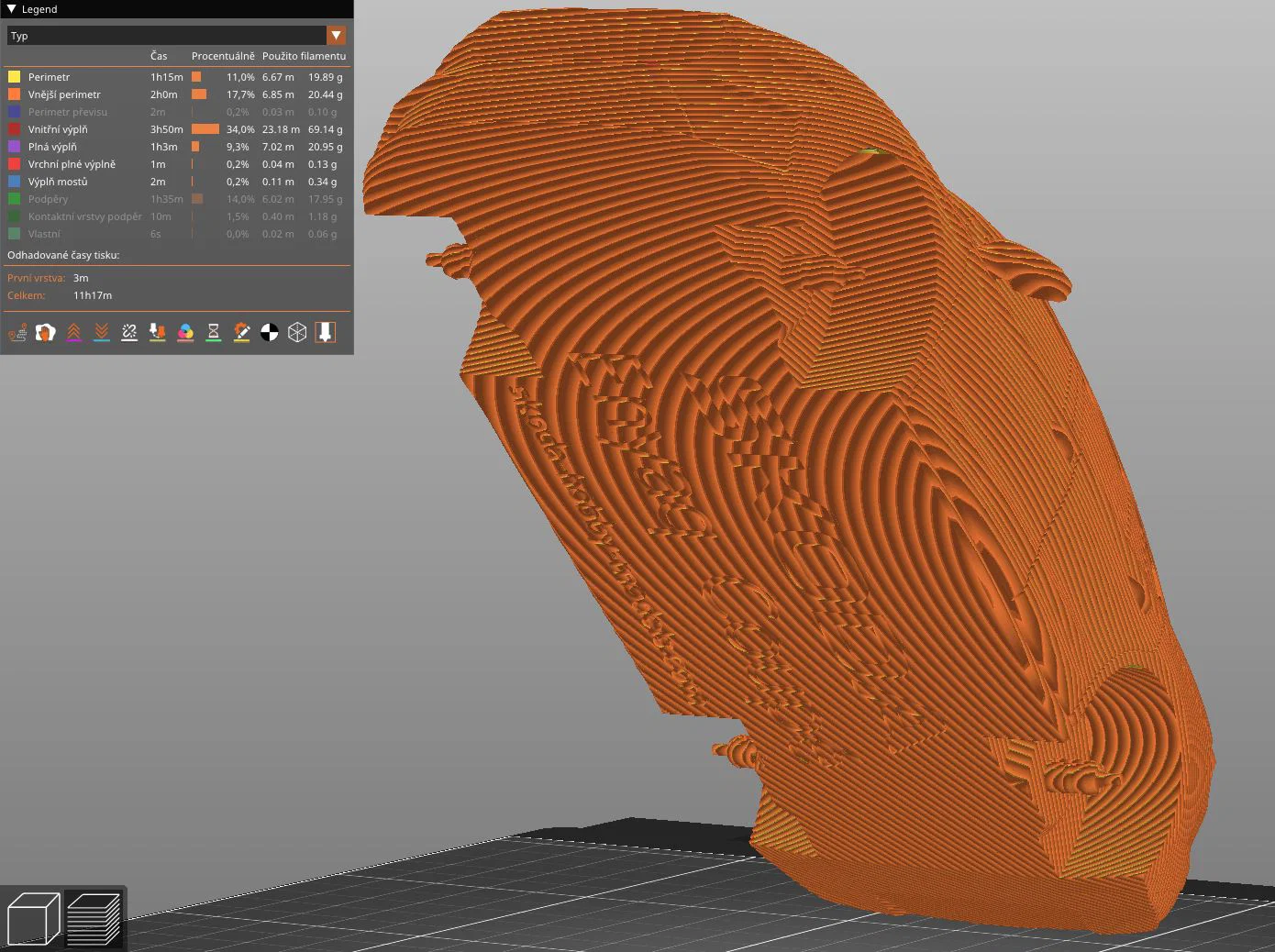Switch to 3D editor view cube icon

click(33, 918)
